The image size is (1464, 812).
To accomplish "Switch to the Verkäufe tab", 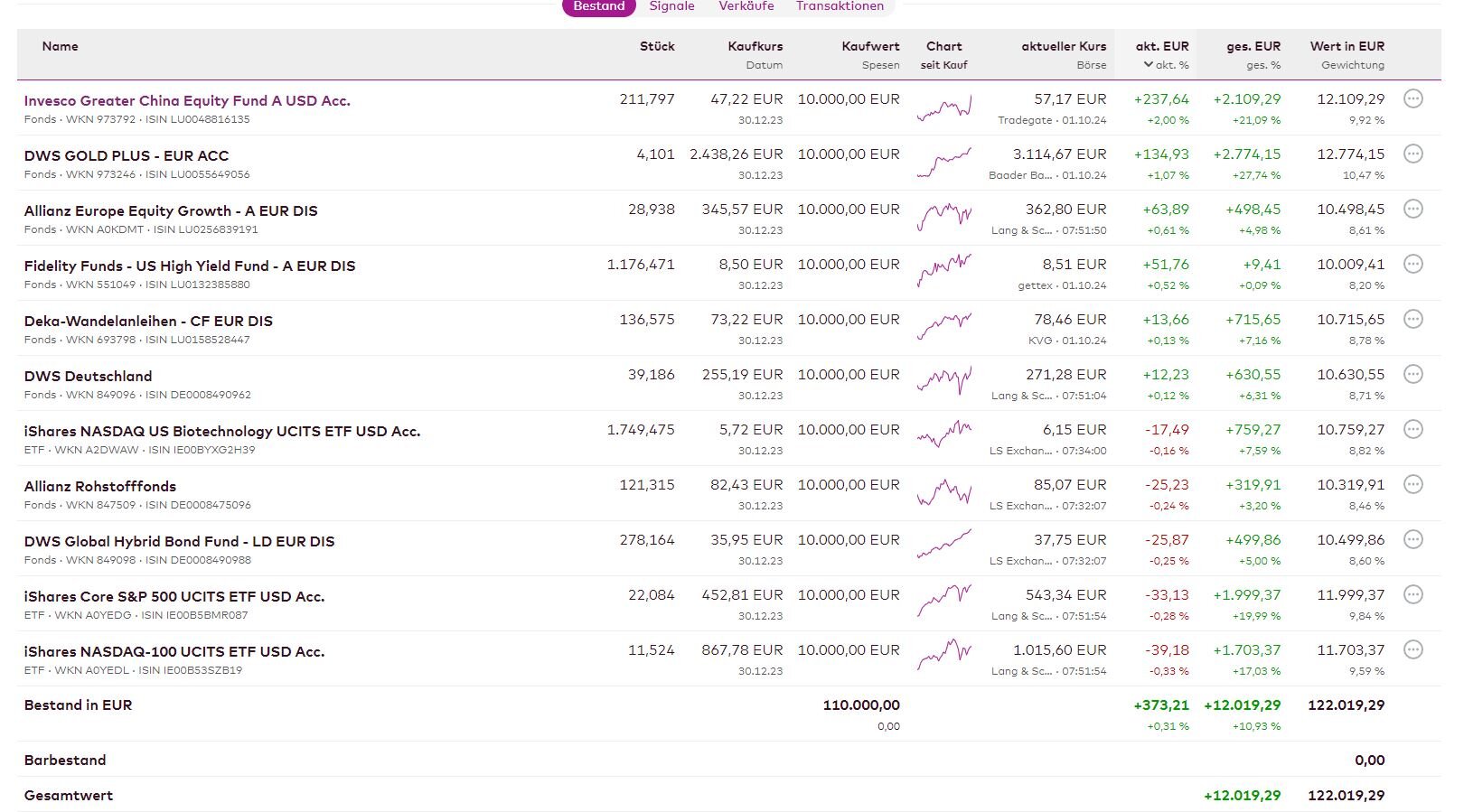I will (x=746, y=6).
